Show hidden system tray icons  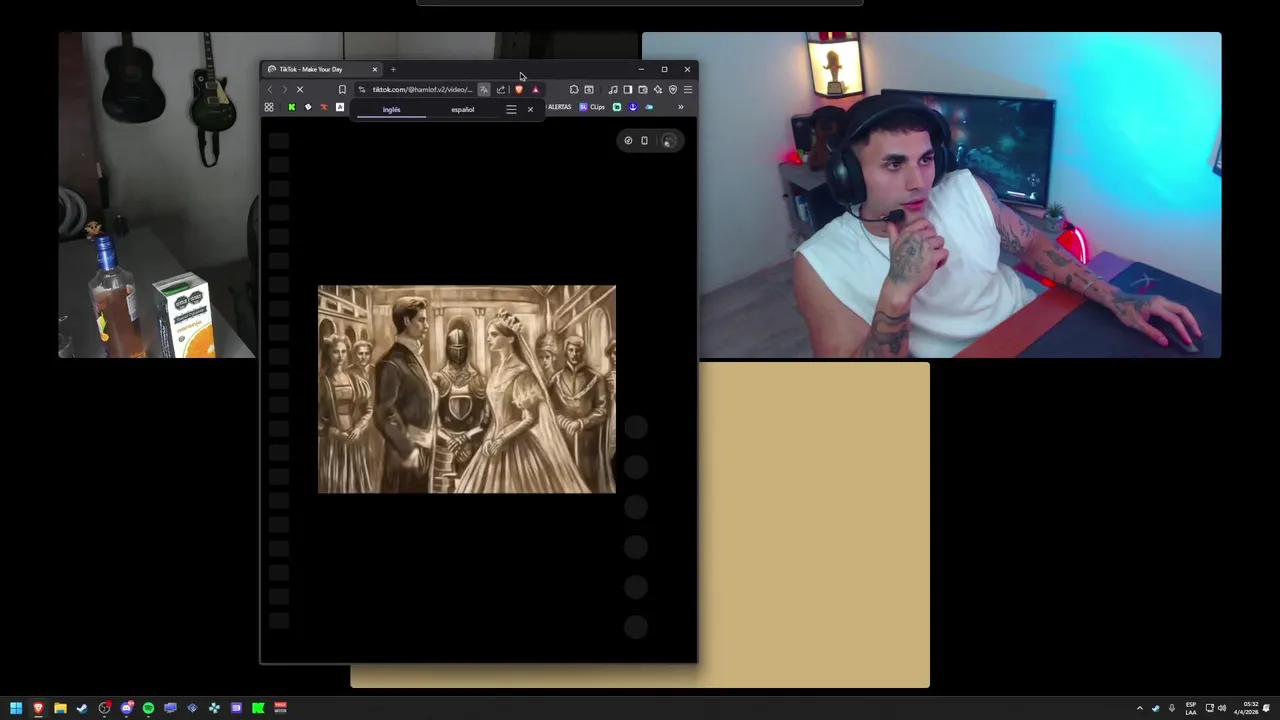(1140, 708)
